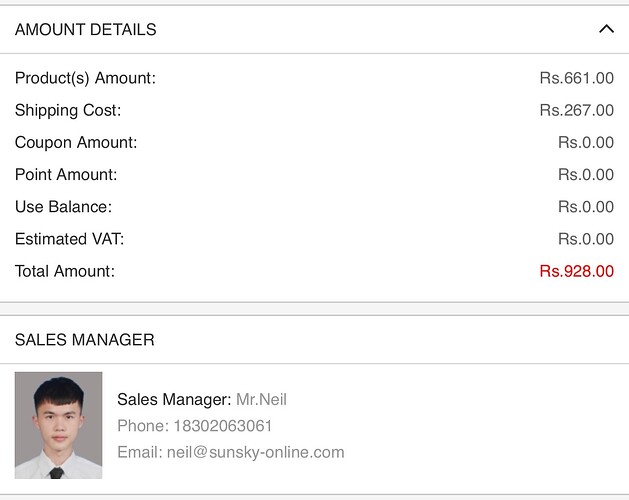Image resolution: width=629 pixels, height=500 pixels.
Task: Click the AMOUNT DETAILS header
Action: coord(86,30)
